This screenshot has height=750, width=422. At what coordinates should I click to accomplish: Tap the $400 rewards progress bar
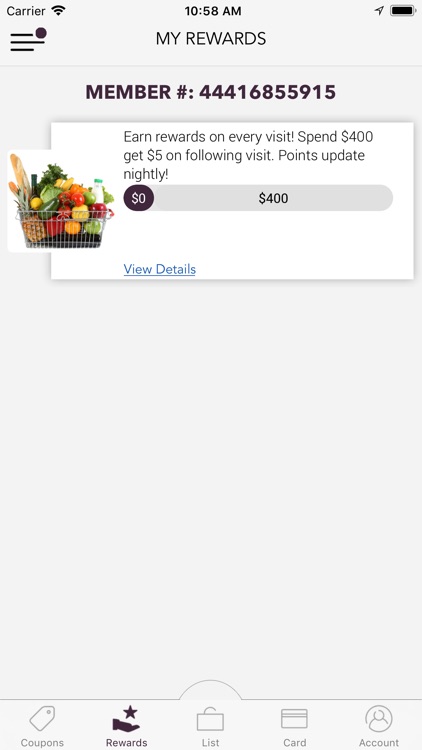(x=258, y=198)
